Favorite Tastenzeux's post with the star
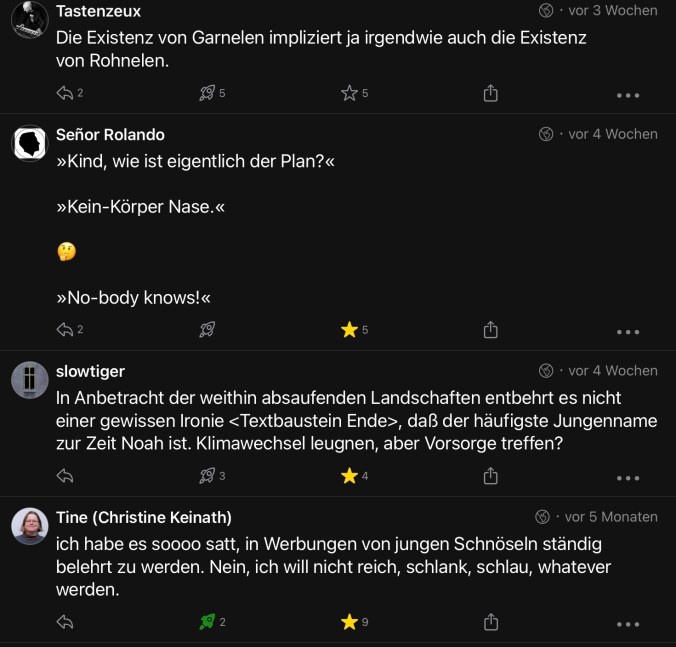This screenshot has width=676, height=647. [349, 93]
